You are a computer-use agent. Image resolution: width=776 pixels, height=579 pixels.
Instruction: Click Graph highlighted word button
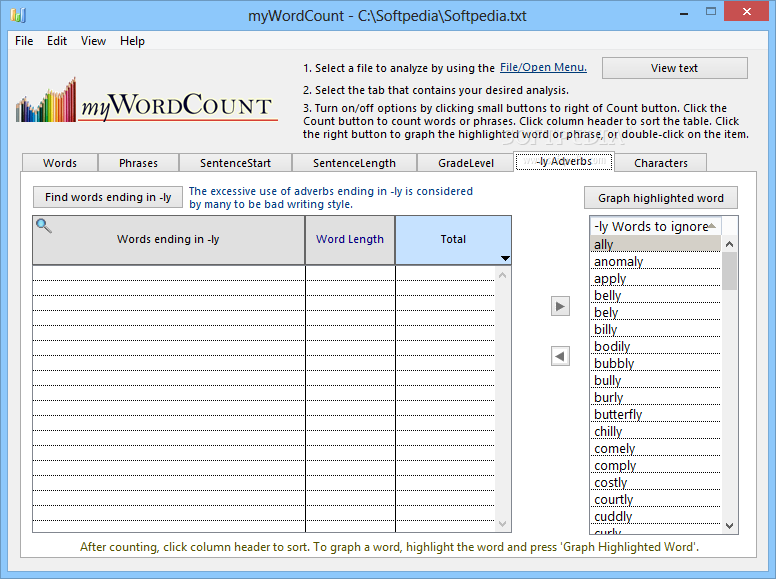661,198
